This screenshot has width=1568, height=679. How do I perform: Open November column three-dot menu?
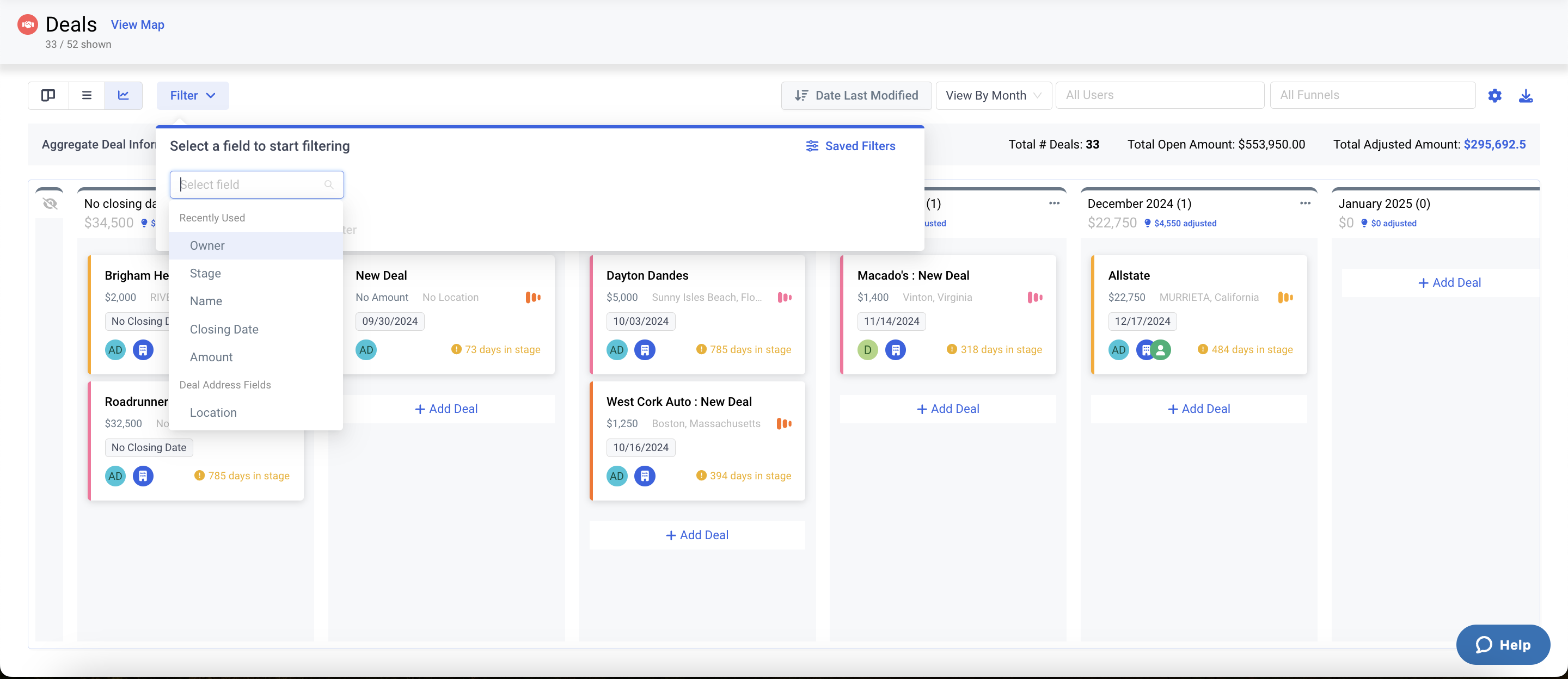pyautogui.click(x=1054, y=203)
